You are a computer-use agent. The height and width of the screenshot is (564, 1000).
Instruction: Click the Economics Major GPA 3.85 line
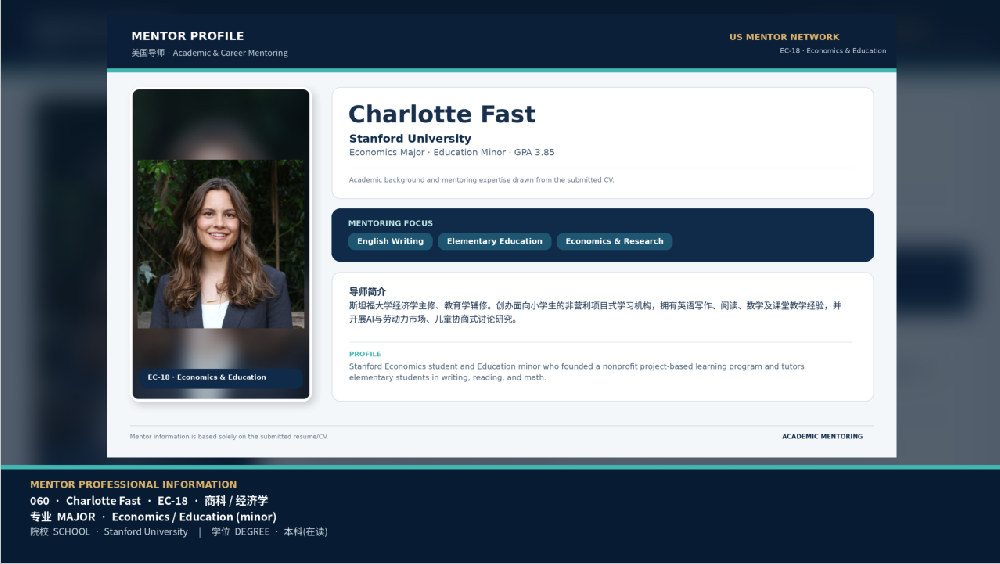[452, 152]
